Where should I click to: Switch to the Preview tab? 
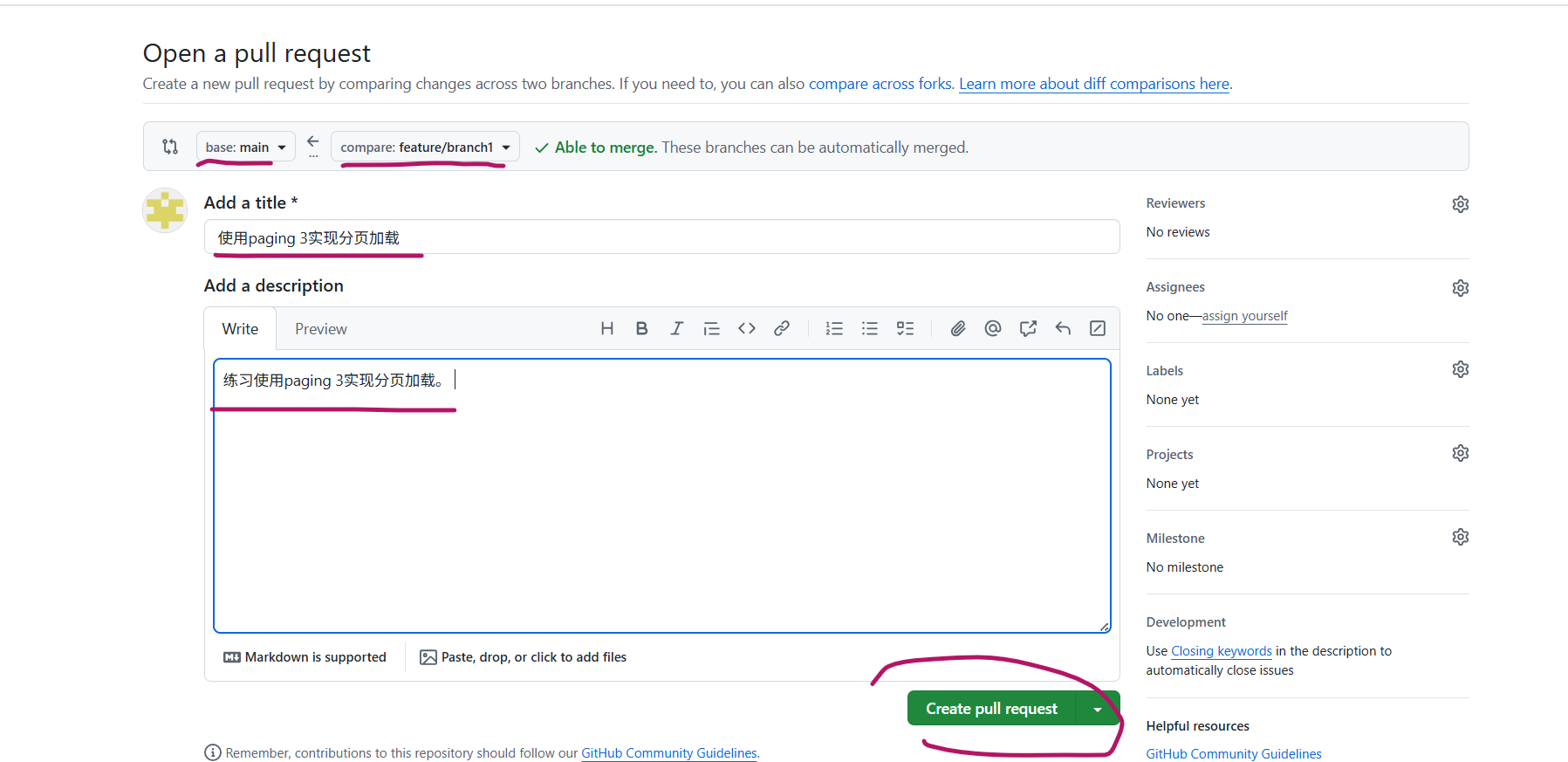coord(321,329)
